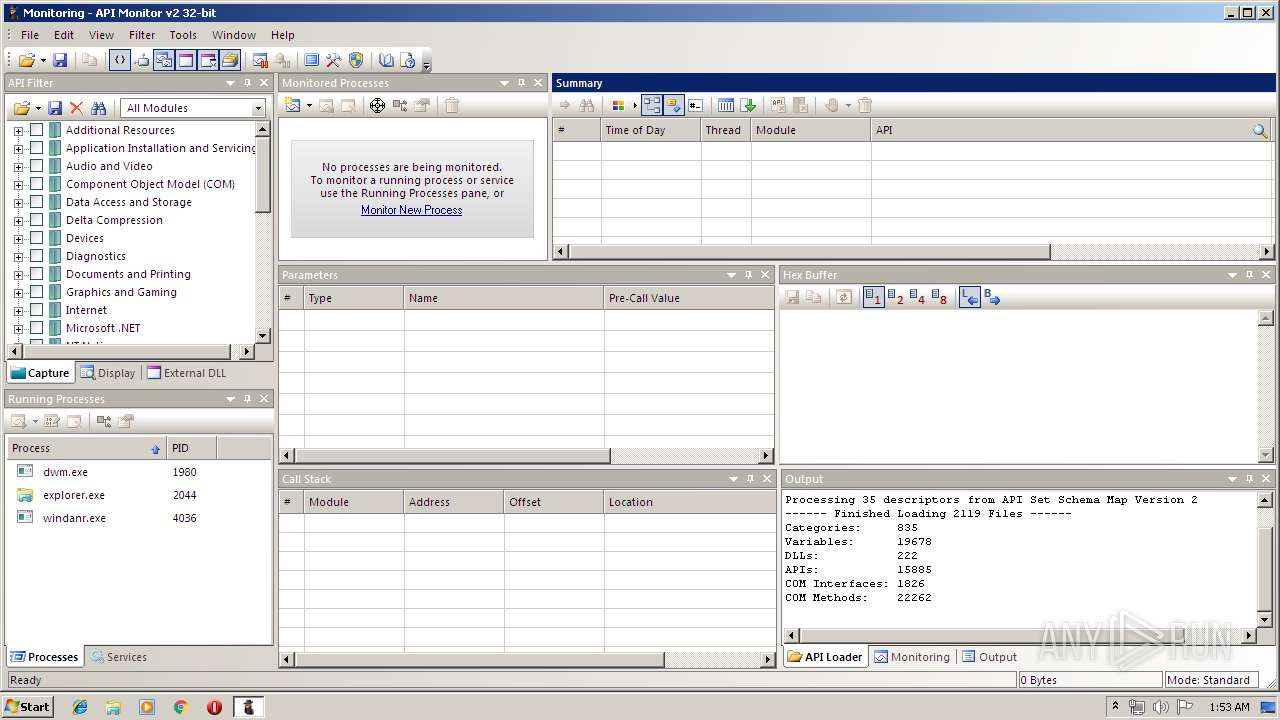Screen dimensions: 1280x720
Task: Expand the Microsoft .NET tree node
Action: click(x=18, y=328)
